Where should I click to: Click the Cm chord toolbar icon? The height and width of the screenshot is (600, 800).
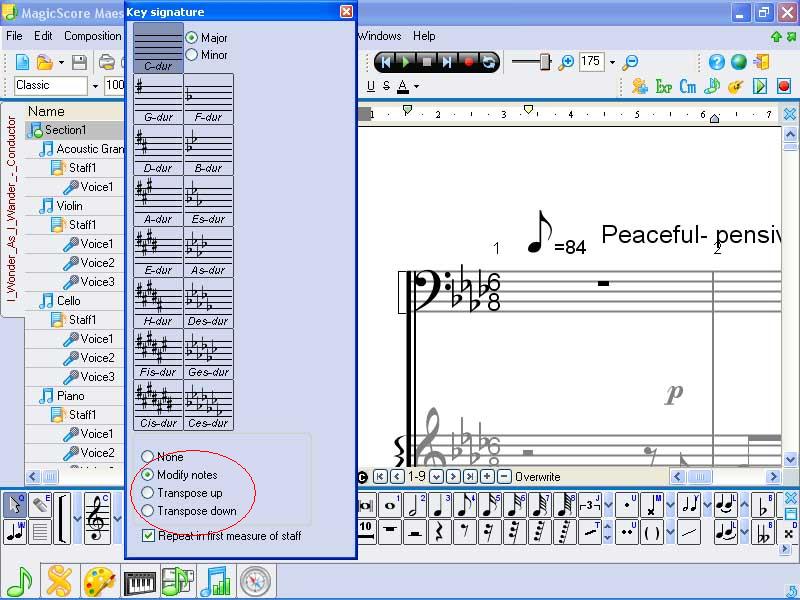687,87
